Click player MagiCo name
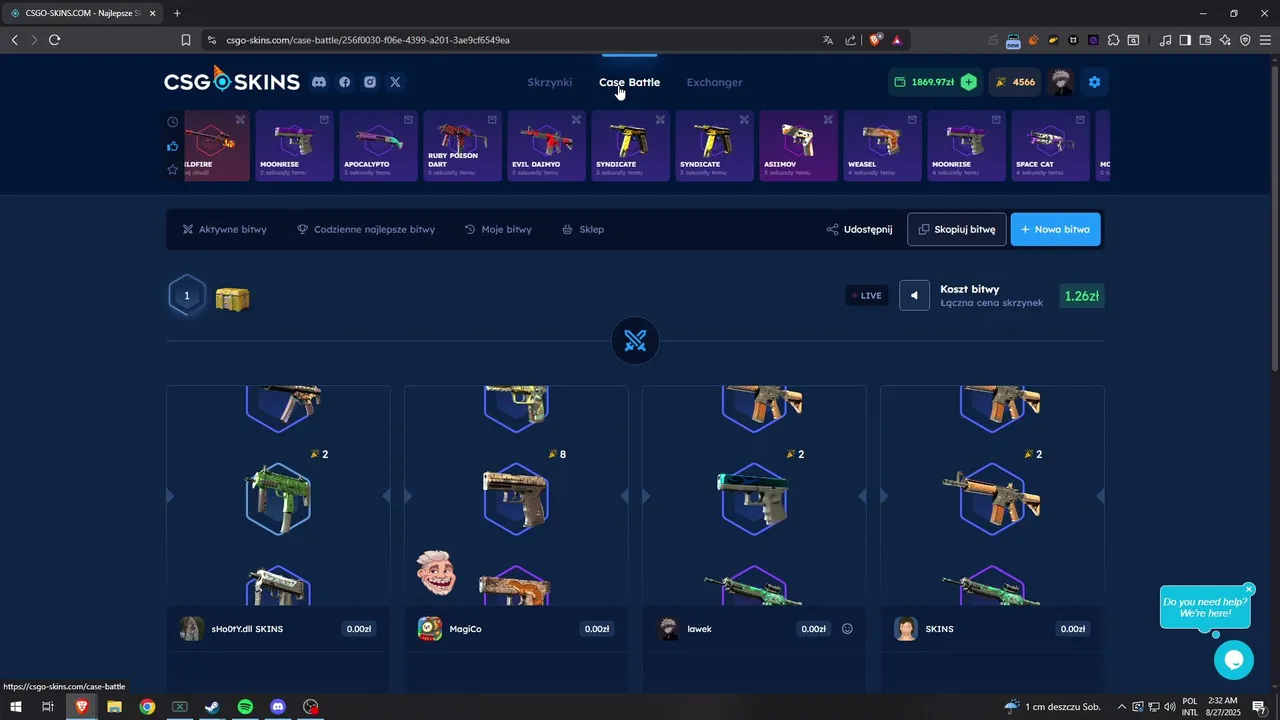The image size is (1280, 720). pyautogui.click(x=465, y=629)
